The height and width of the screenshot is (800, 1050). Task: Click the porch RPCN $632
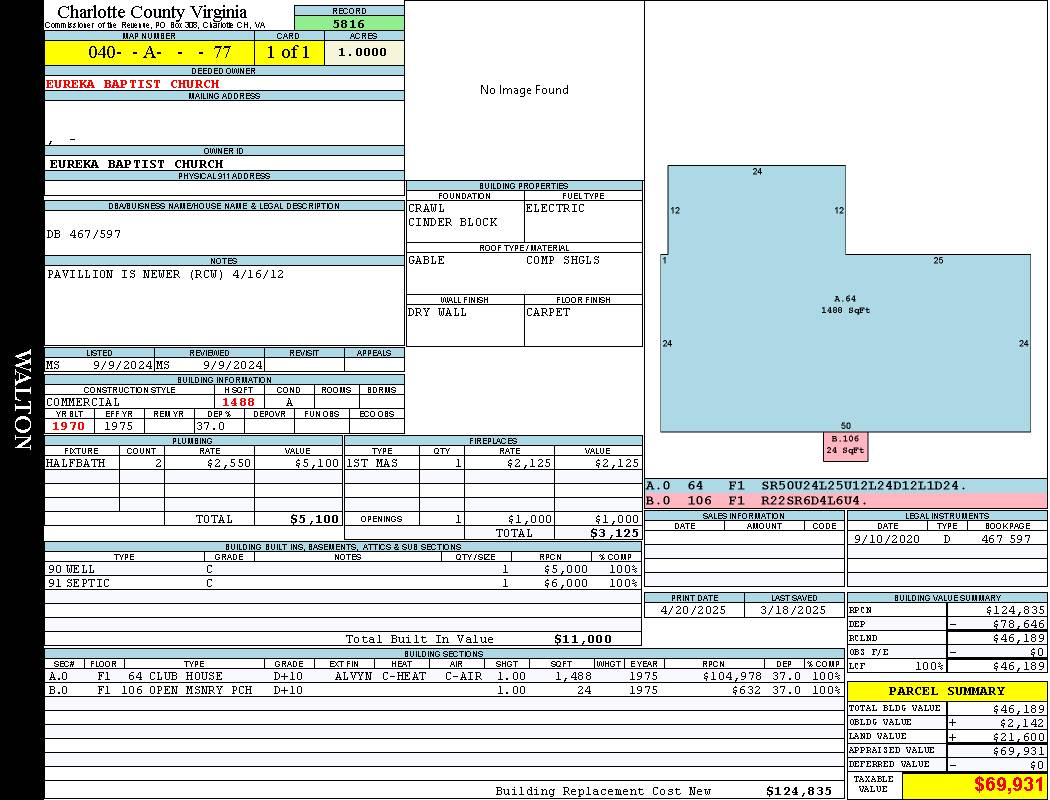(747, 690)
